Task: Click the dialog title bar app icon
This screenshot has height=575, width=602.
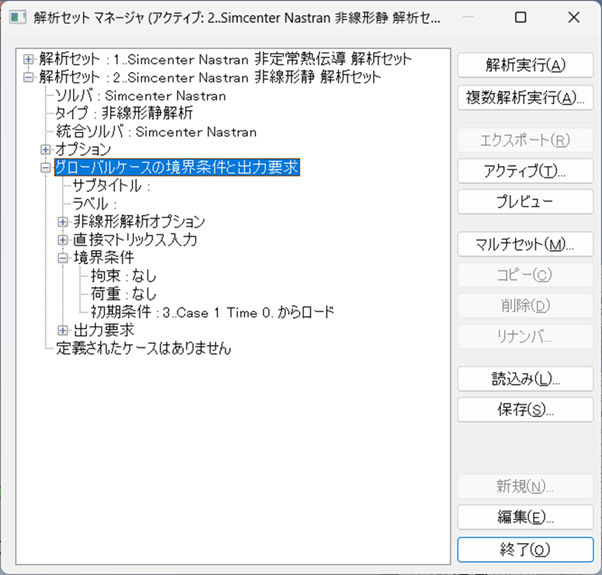Action: click(18, 17)
